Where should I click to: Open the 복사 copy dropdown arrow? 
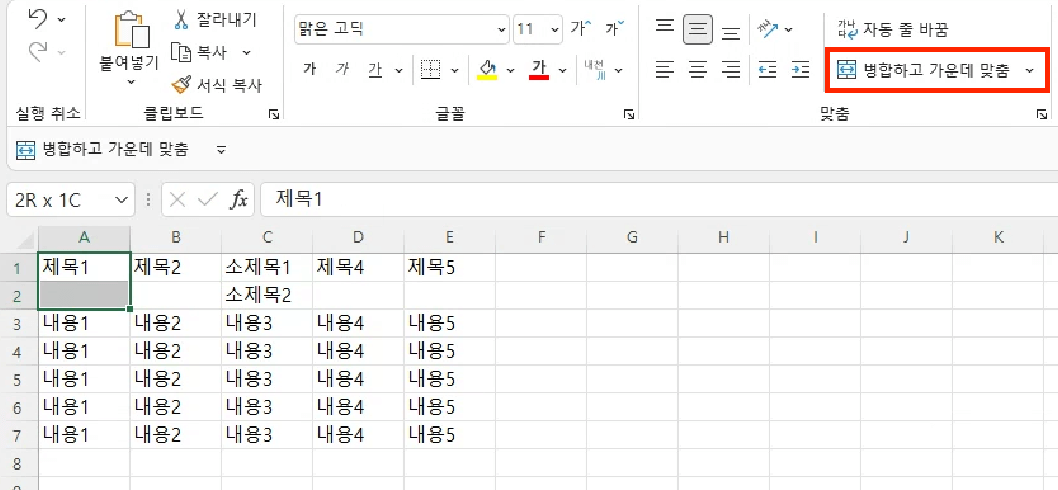(246, 52)
